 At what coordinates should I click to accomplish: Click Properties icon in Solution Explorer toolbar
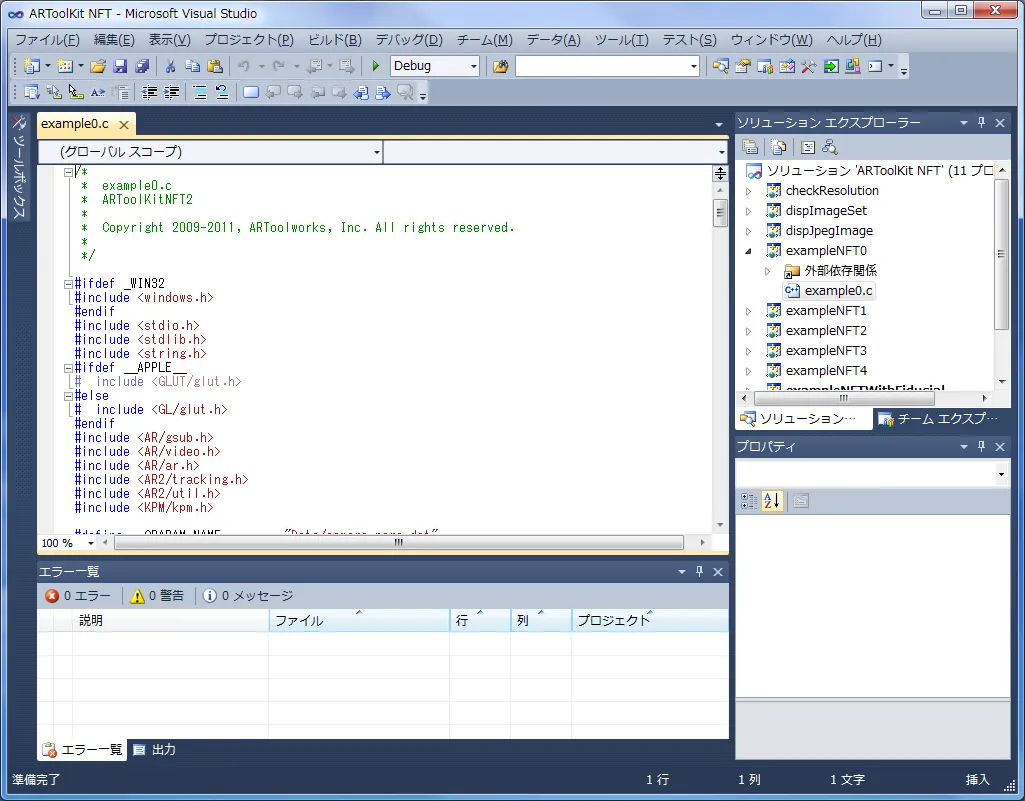(750, 148)
